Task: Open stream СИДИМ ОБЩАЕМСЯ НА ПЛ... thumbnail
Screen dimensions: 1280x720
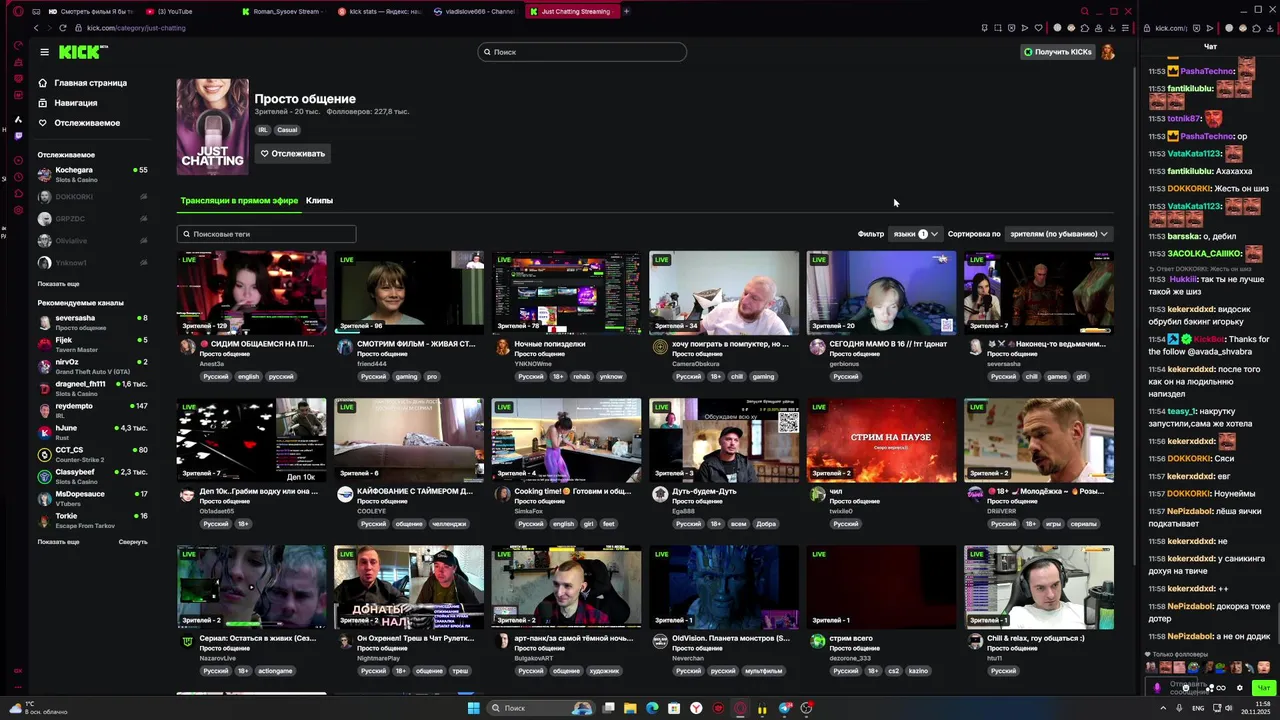Action: pos(251,292)
